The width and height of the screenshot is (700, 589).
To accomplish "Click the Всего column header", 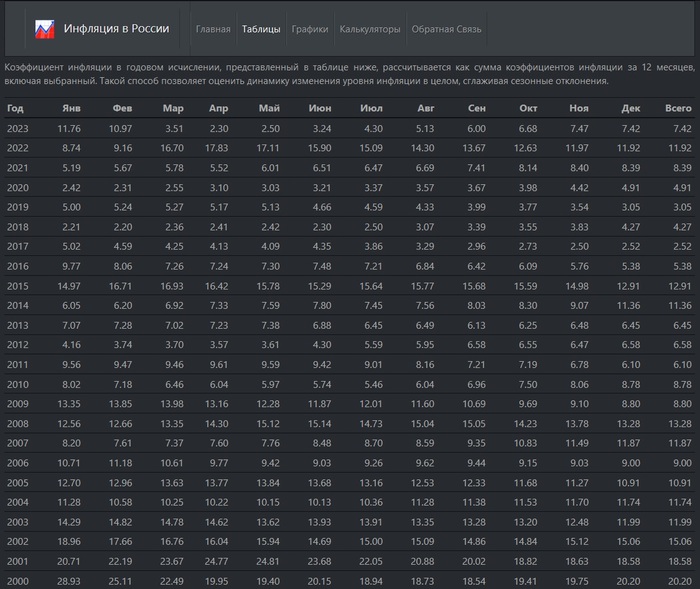I will click(x=678, y=108).
